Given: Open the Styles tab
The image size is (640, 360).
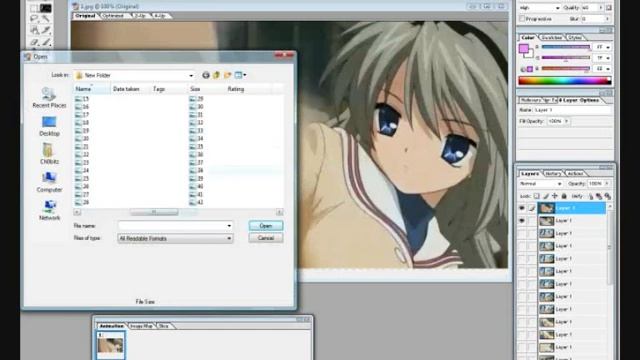Looking at the screenshot, I should click(575, 38).
